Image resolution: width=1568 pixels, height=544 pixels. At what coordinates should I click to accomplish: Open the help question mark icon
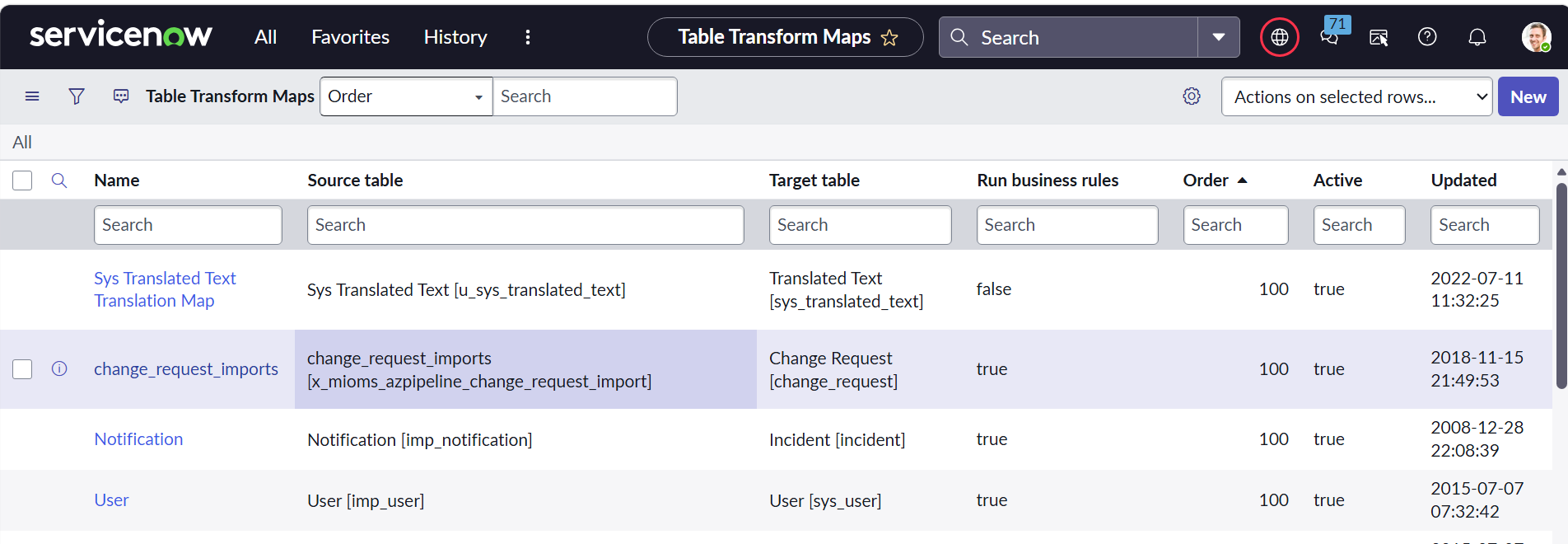pyautogui.click(x=1427, y=37)
